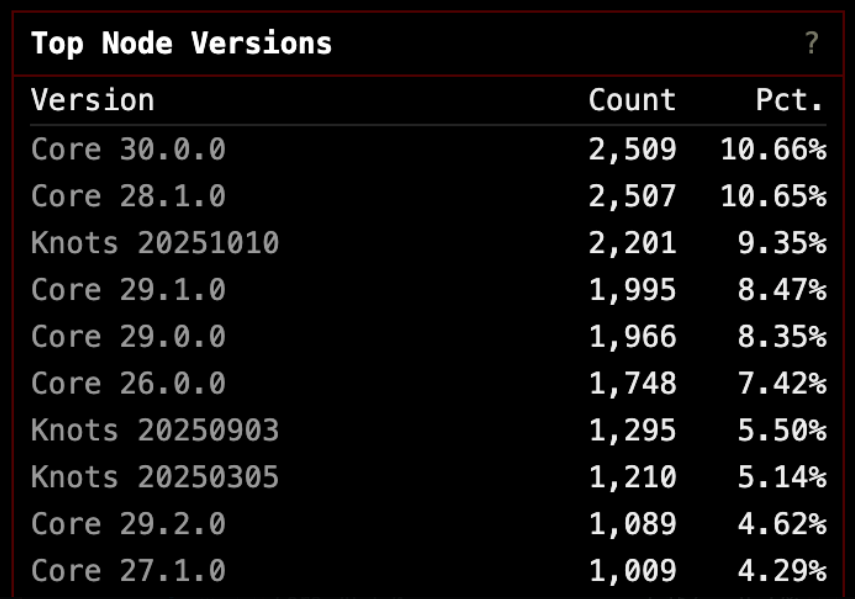Select the Top Node Versions panel title
855x599 pixels.
(x=181, y=44)
